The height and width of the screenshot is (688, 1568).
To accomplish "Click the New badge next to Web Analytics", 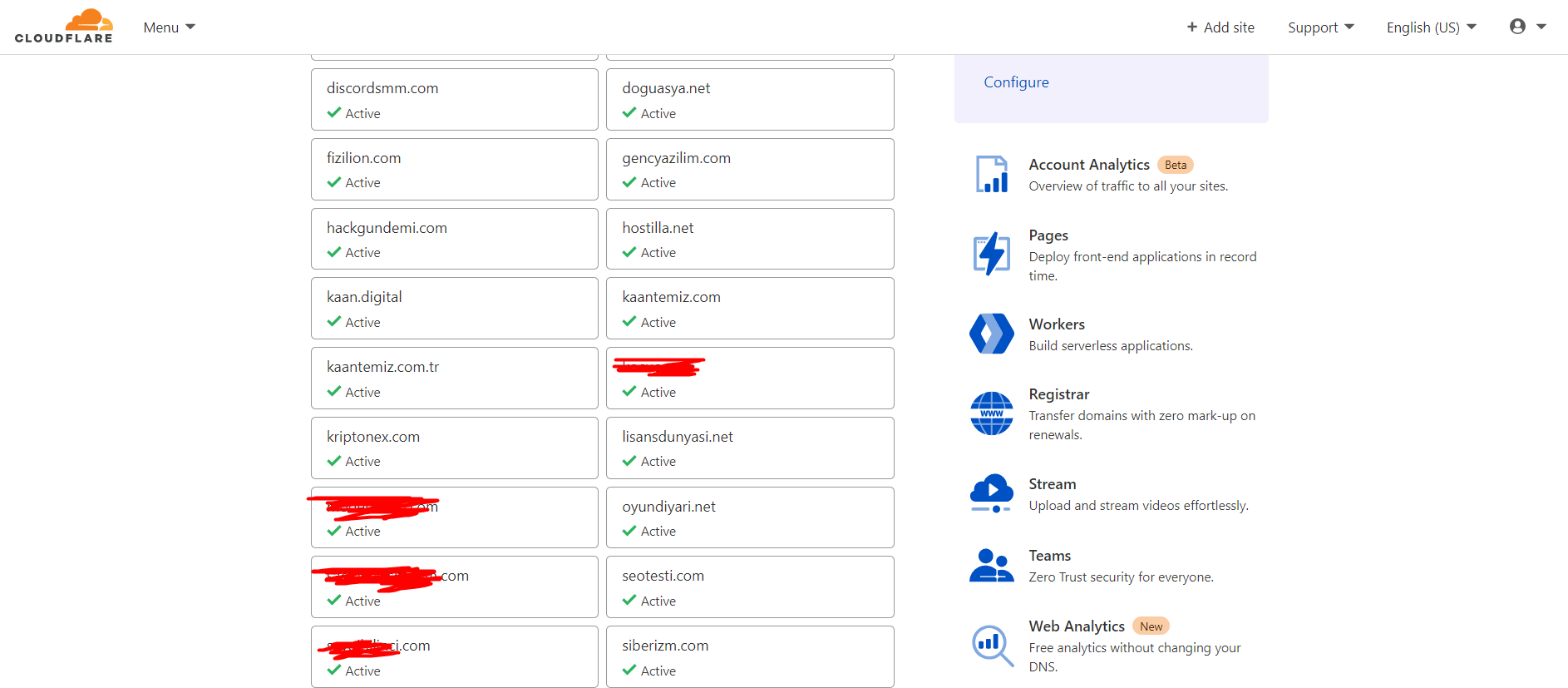I will coord(1151,626).
